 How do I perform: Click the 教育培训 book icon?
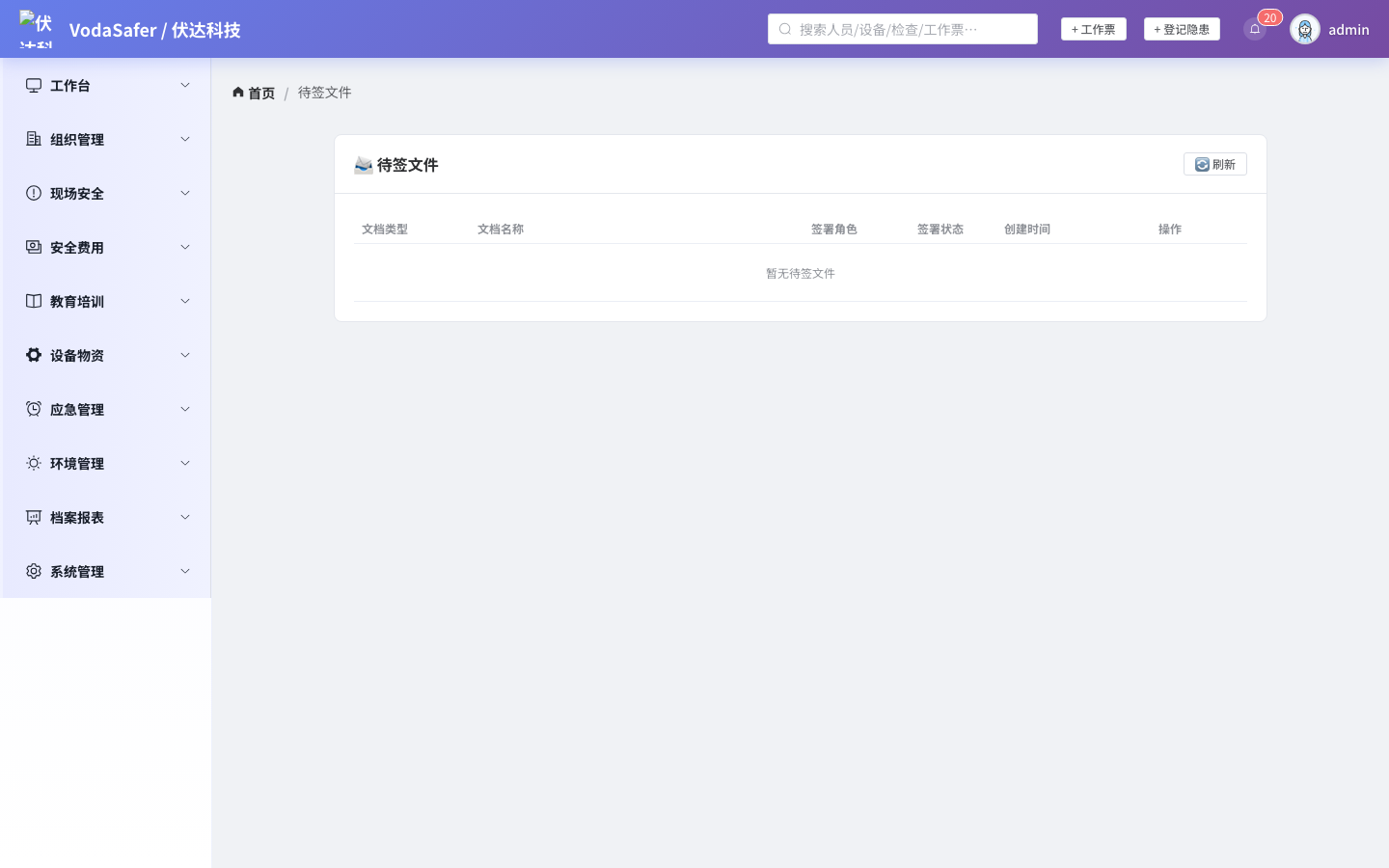[x=34, y=301]
